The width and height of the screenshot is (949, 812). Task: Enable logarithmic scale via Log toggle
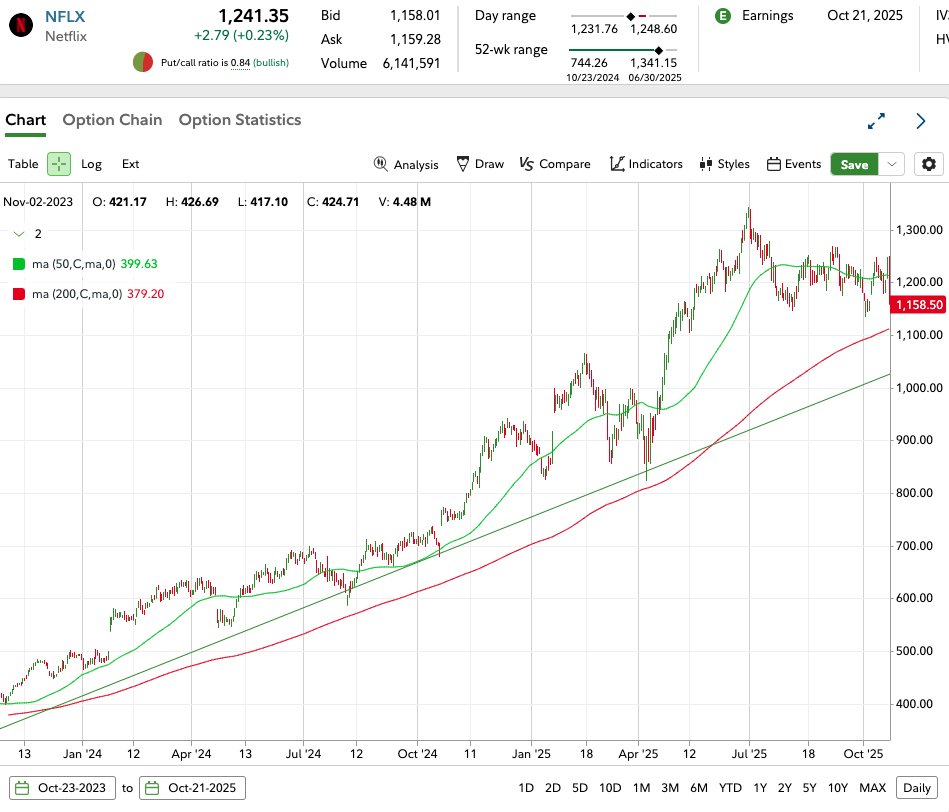click(x=92, y=163)
